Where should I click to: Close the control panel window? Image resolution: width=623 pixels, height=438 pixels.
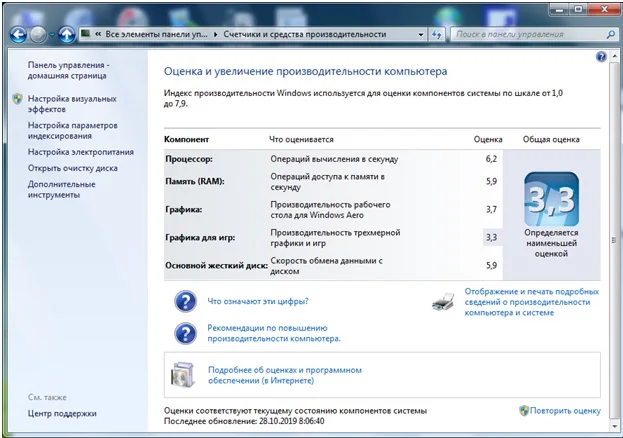pyautogui.click(x=604, y=9)
